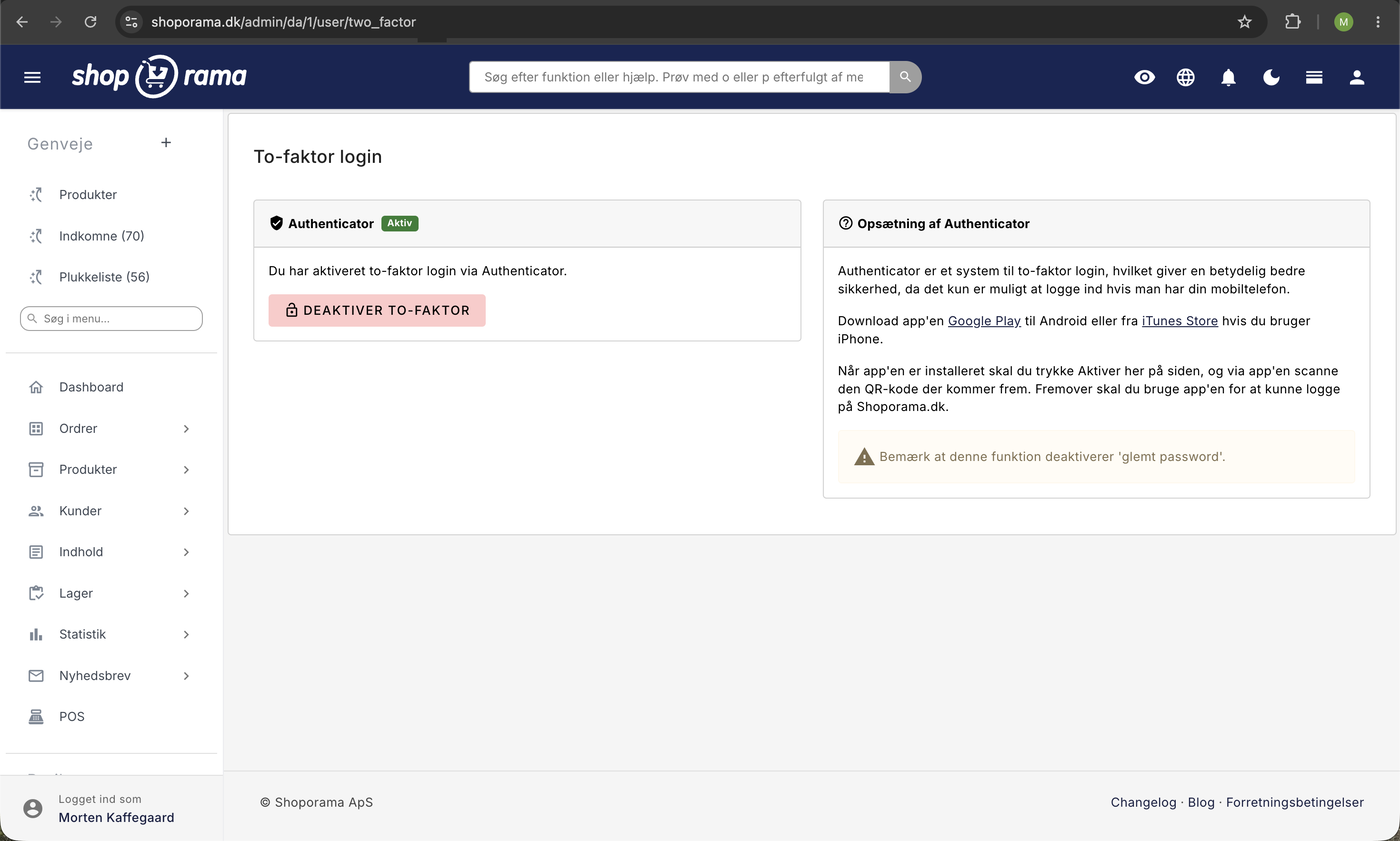Click the main function search field
Image resolution: width=1400 pixels, height=841 pixels.
[x=679, y=77]
